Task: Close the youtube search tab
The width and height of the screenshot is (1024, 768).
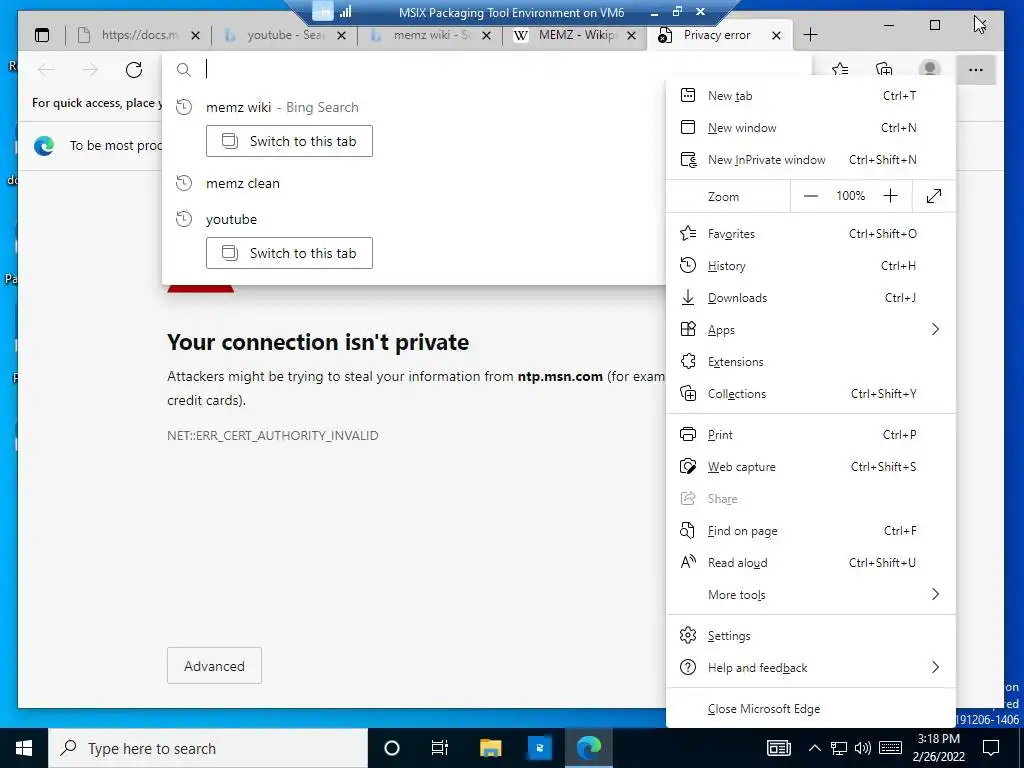Action: pyautogui.click(x=341, y=35)
